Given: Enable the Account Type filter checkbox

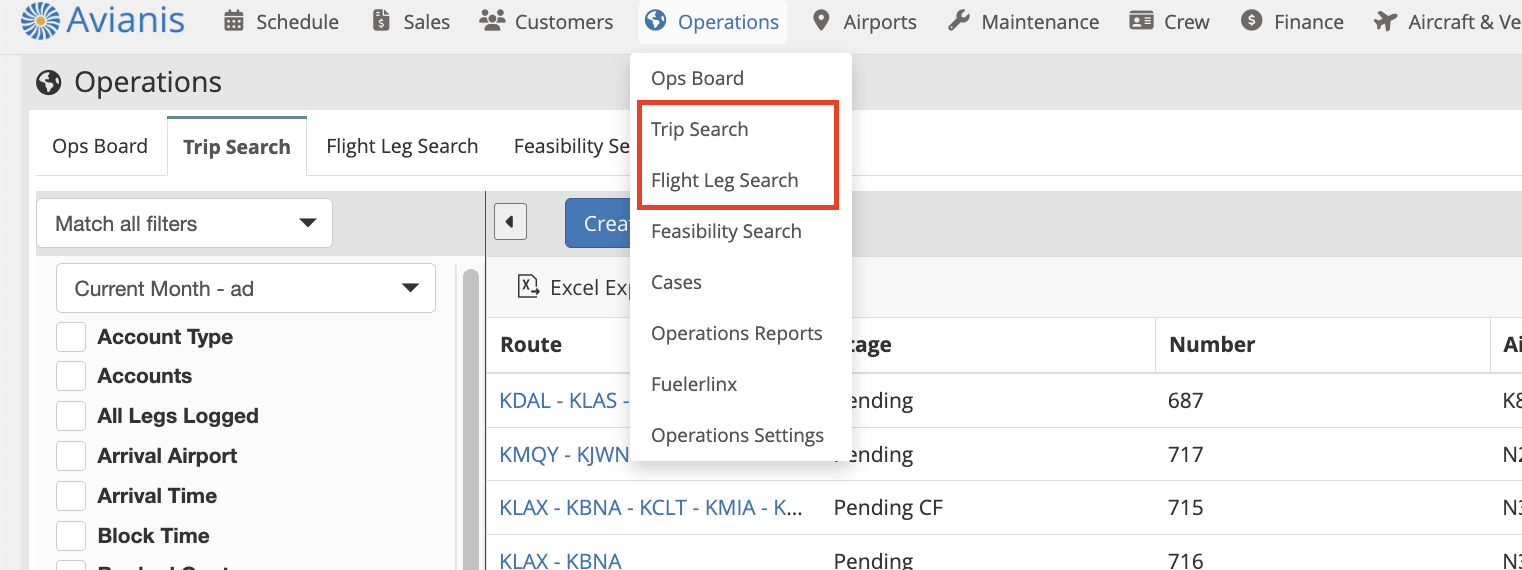Looking at the screenshot, I should [71, 337].
